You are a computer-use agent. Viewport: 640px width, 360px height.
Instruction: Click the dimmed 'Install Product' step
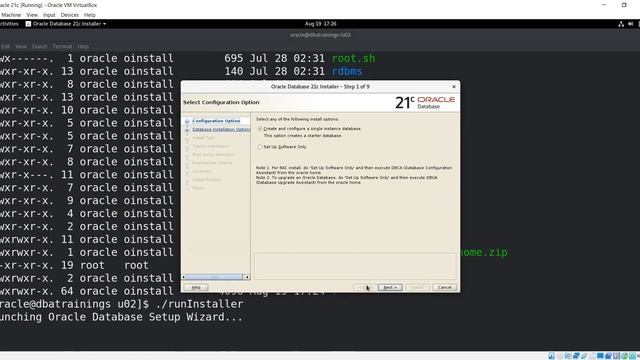pos(206,180)
